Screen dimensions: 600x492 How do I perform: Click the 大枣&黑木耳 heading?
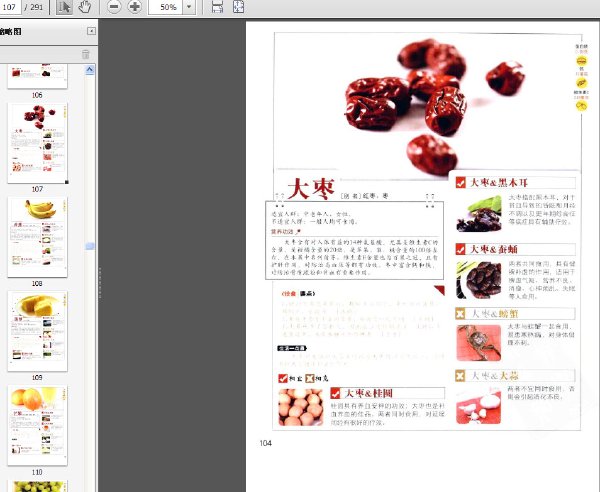pos(499,182)
